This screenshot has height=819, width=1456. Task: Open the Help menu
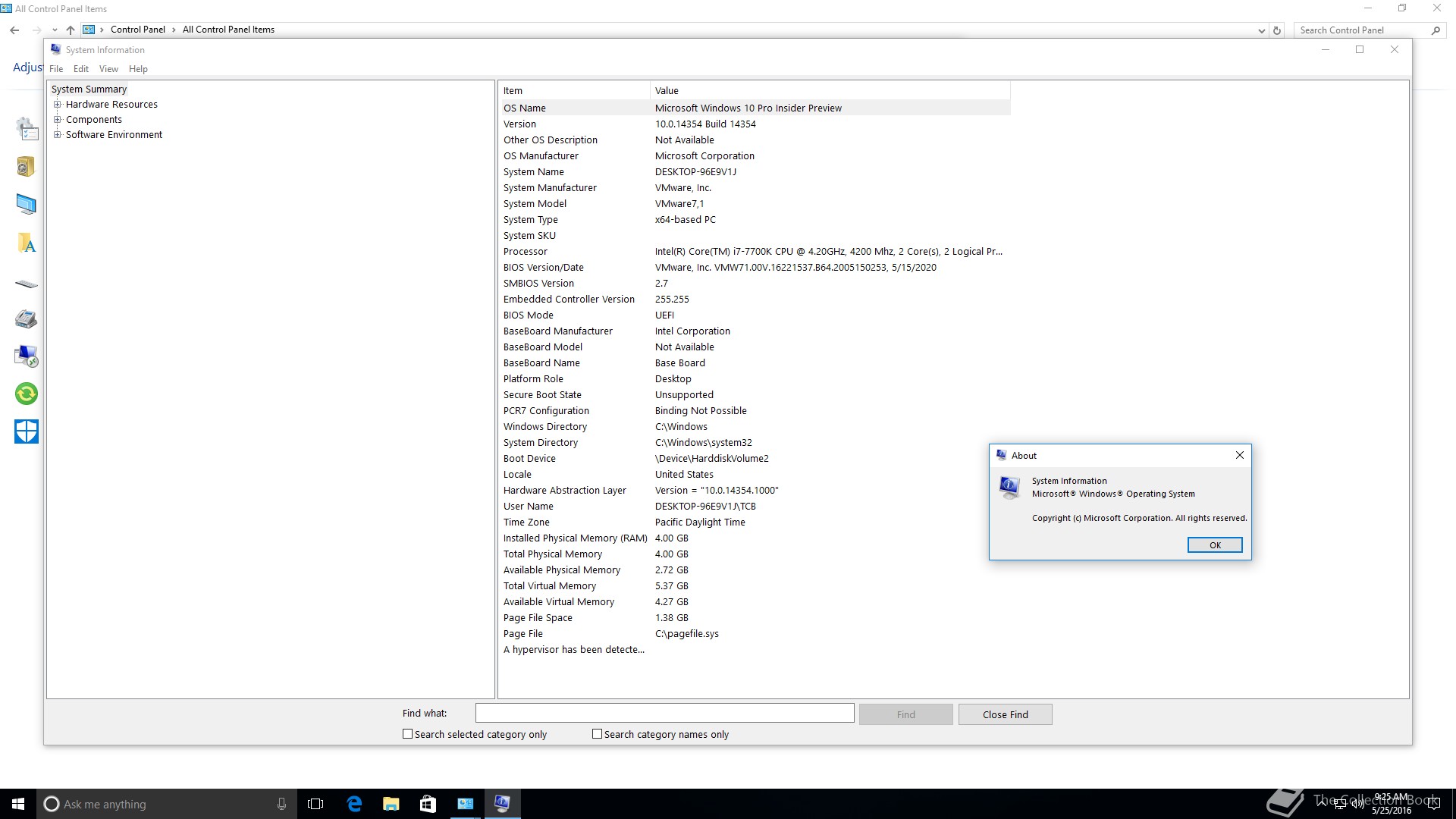pos(138,69)
